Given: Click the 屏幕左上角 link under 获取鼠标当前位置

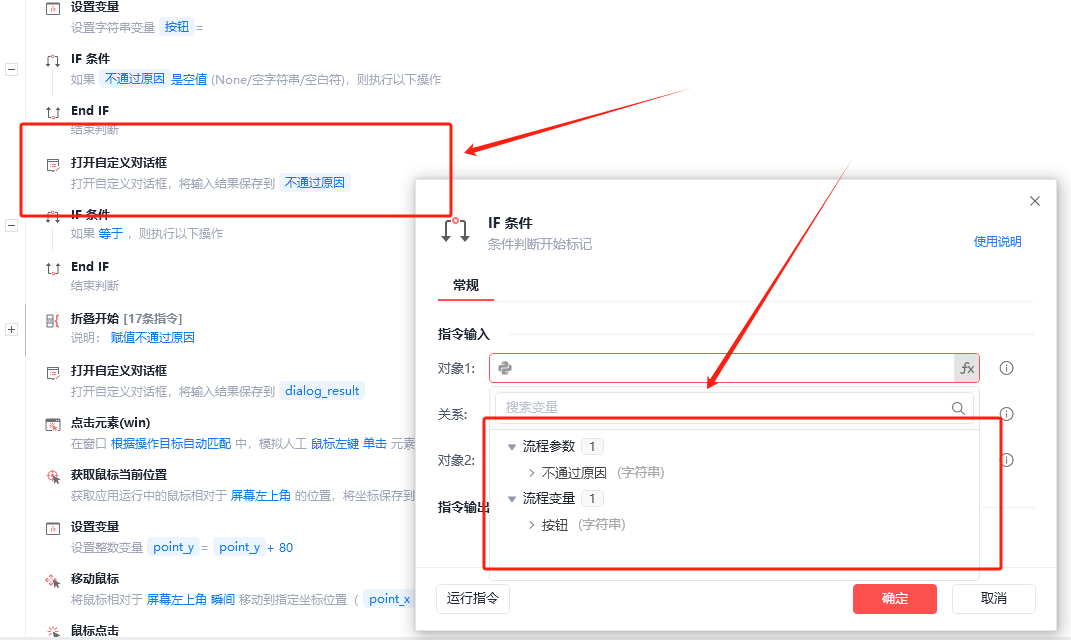Looking at the screenshot, I should pos(261,495).
